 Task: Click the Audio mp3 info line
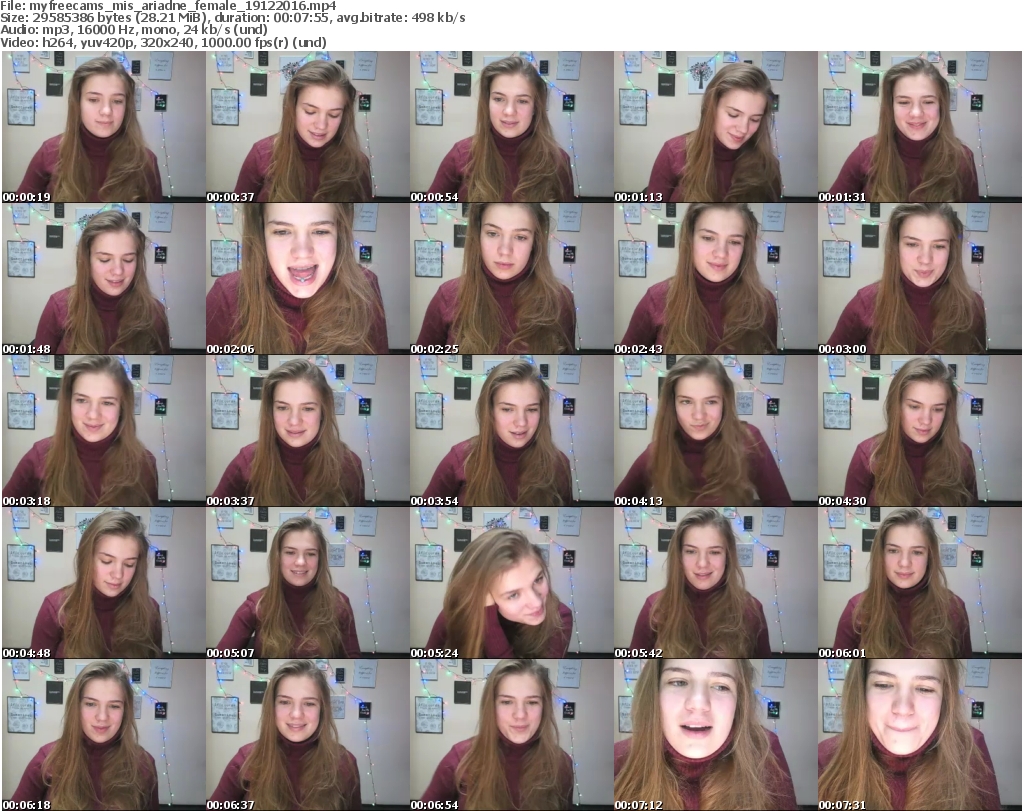(134, 30)
